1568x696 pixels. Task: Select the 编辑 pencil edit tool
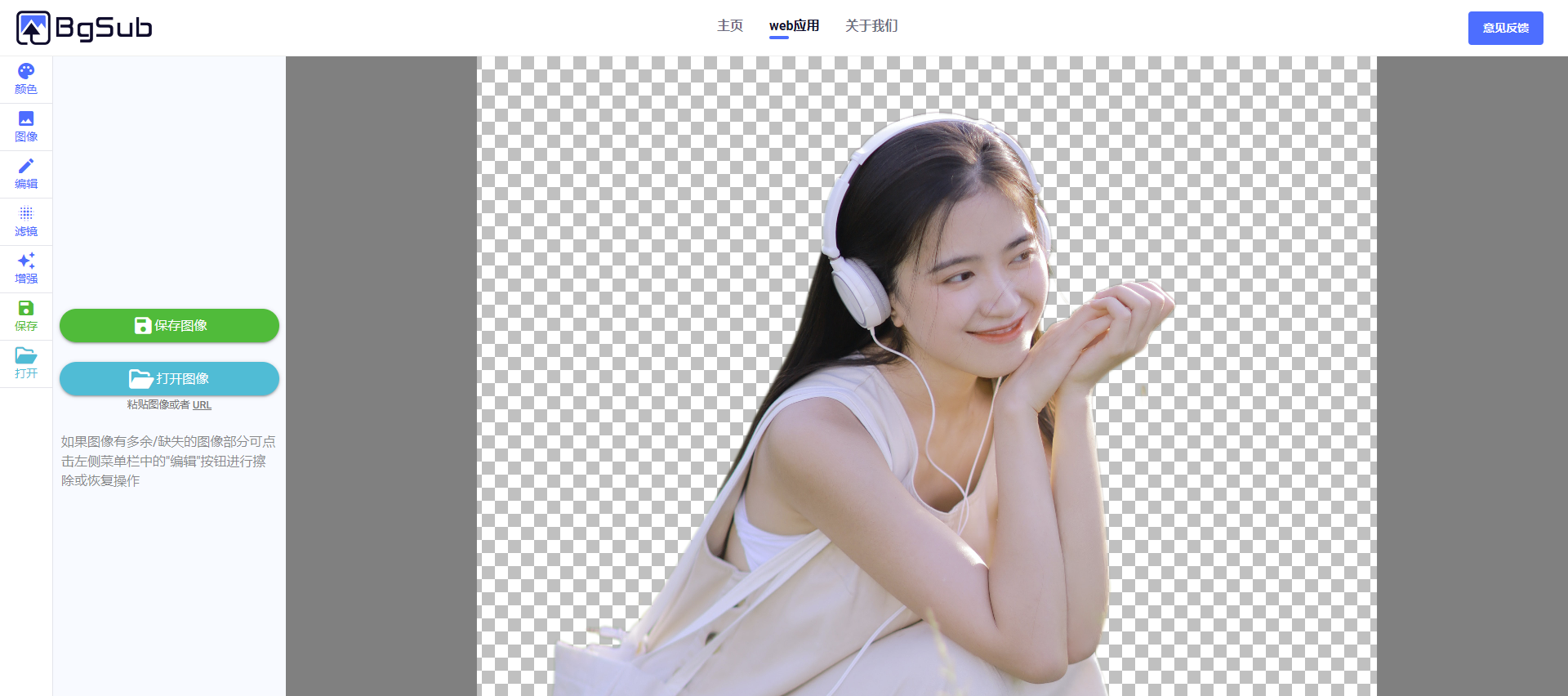click(x=26, y=175)
